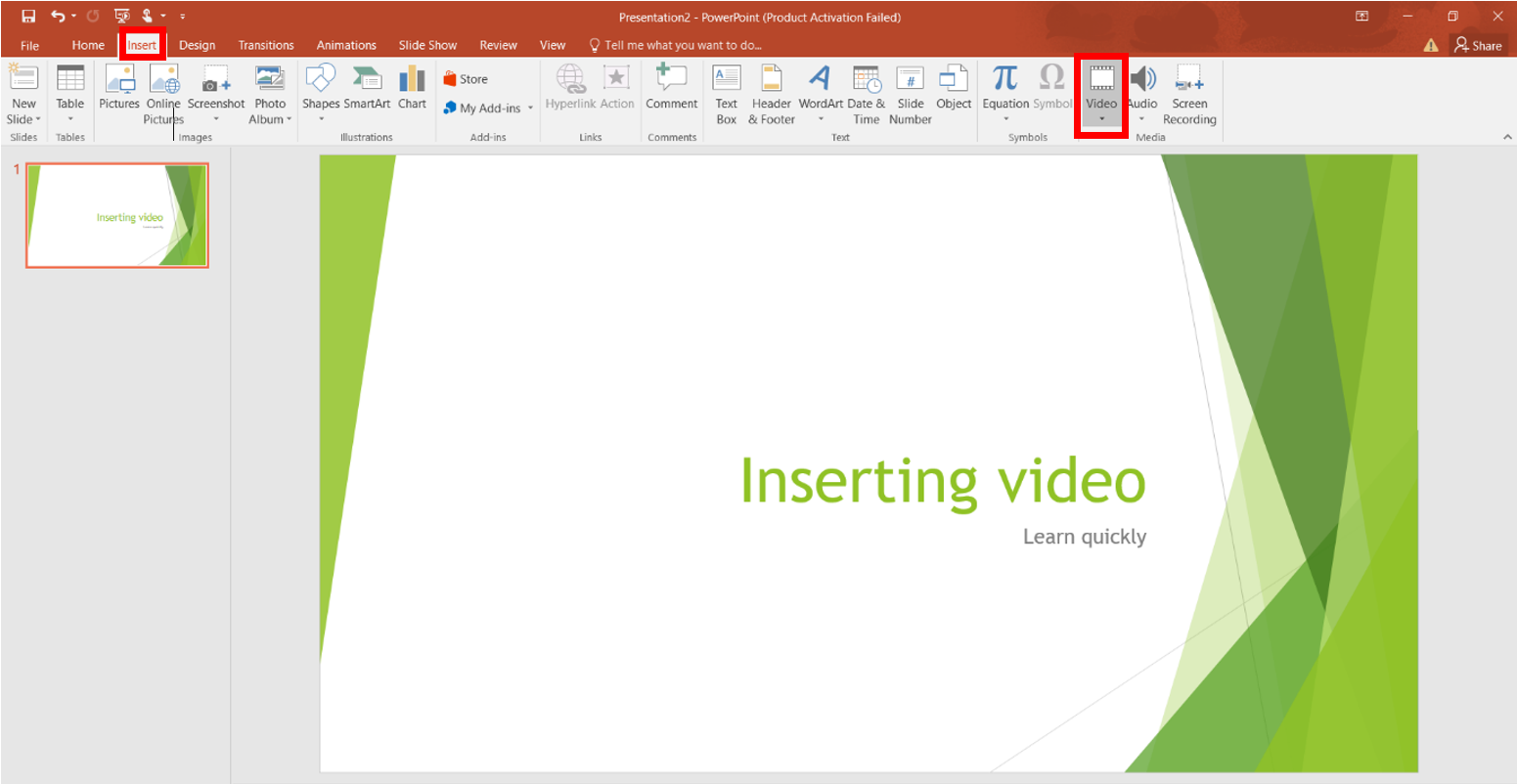Open Online Pictures search

pos(163,95)
